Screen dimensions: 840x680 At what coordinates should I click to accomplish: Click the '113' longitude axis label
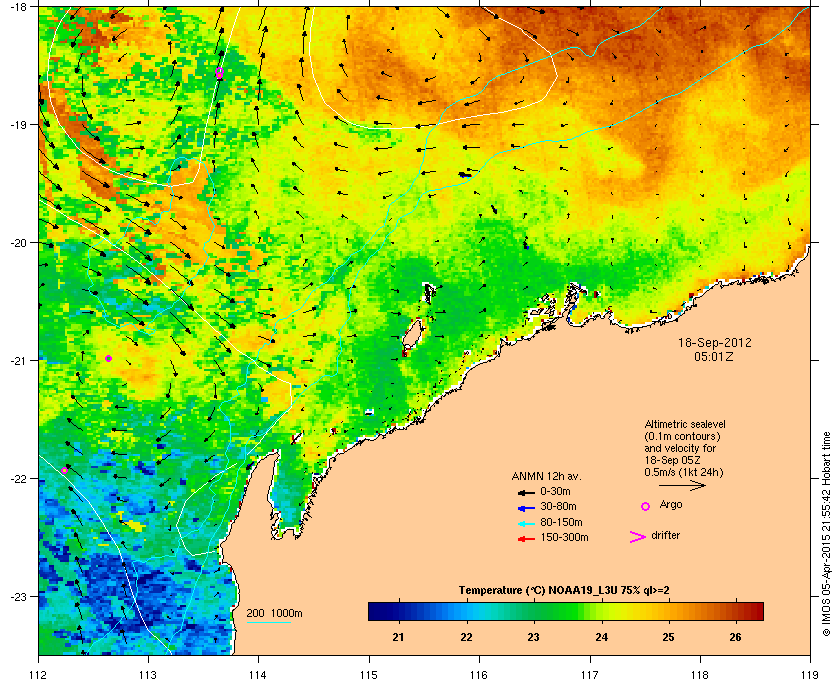pos(148,675)
